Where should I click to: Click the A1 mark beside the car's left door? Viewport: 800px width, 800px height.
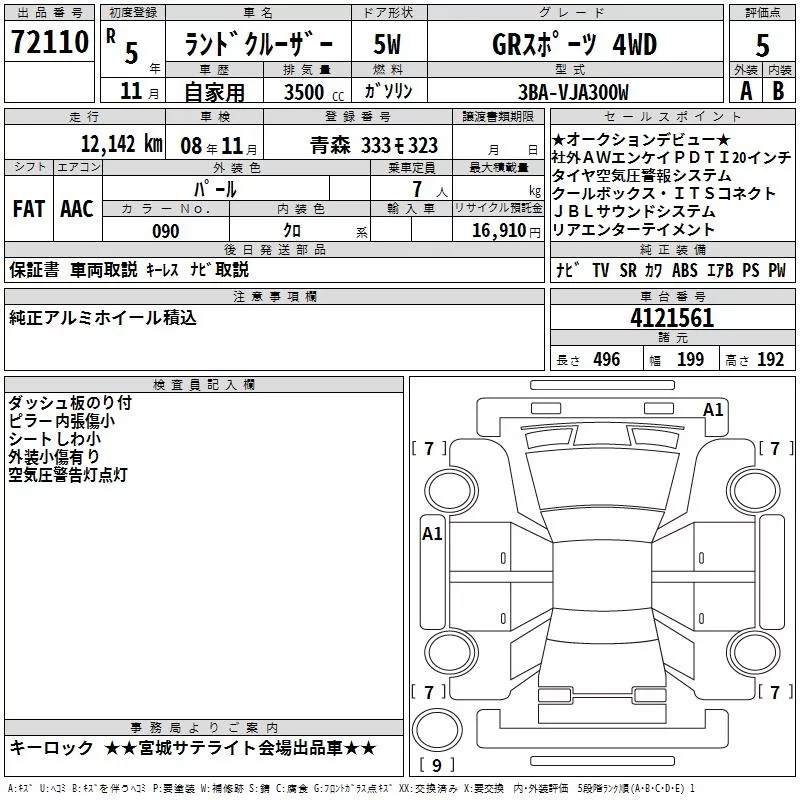click(432, 534)
